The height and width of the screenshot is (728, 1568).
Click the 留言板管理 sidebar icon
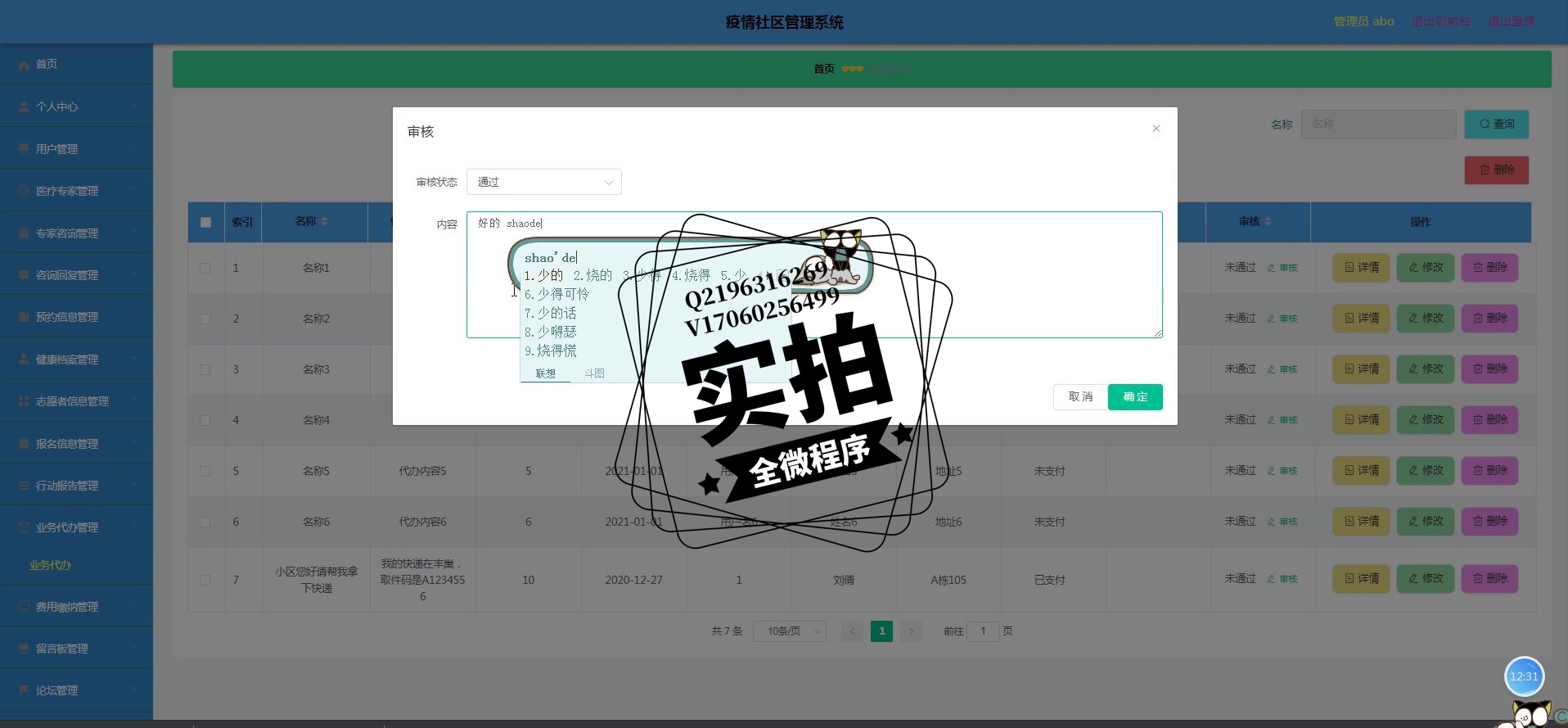24,649
